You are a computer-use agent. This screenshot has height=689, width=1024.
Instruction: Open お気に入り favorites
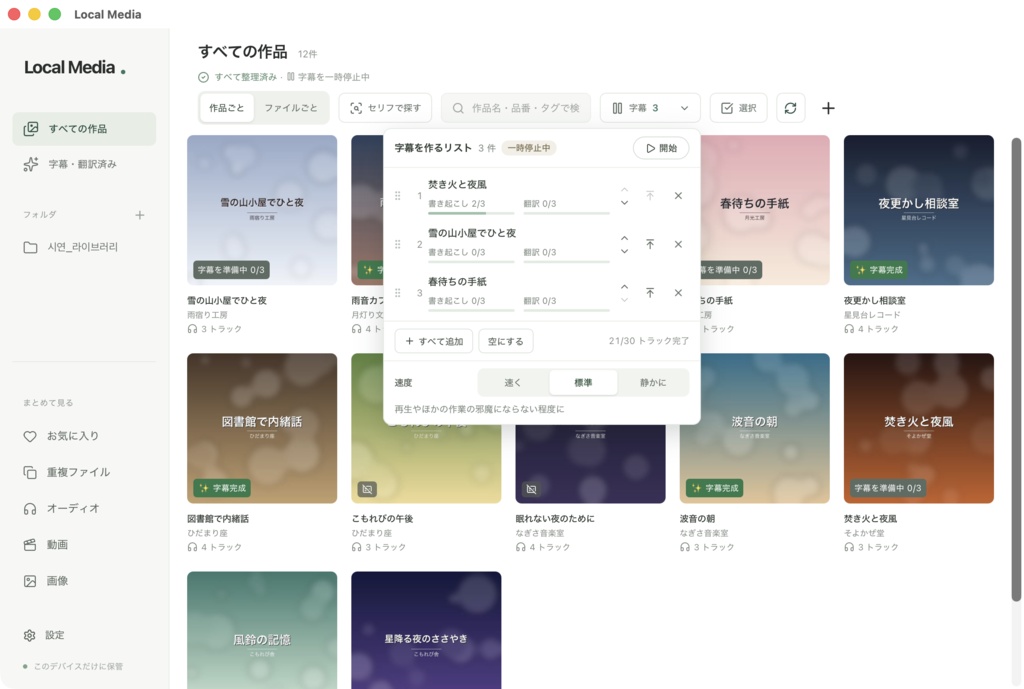[84, 436]
